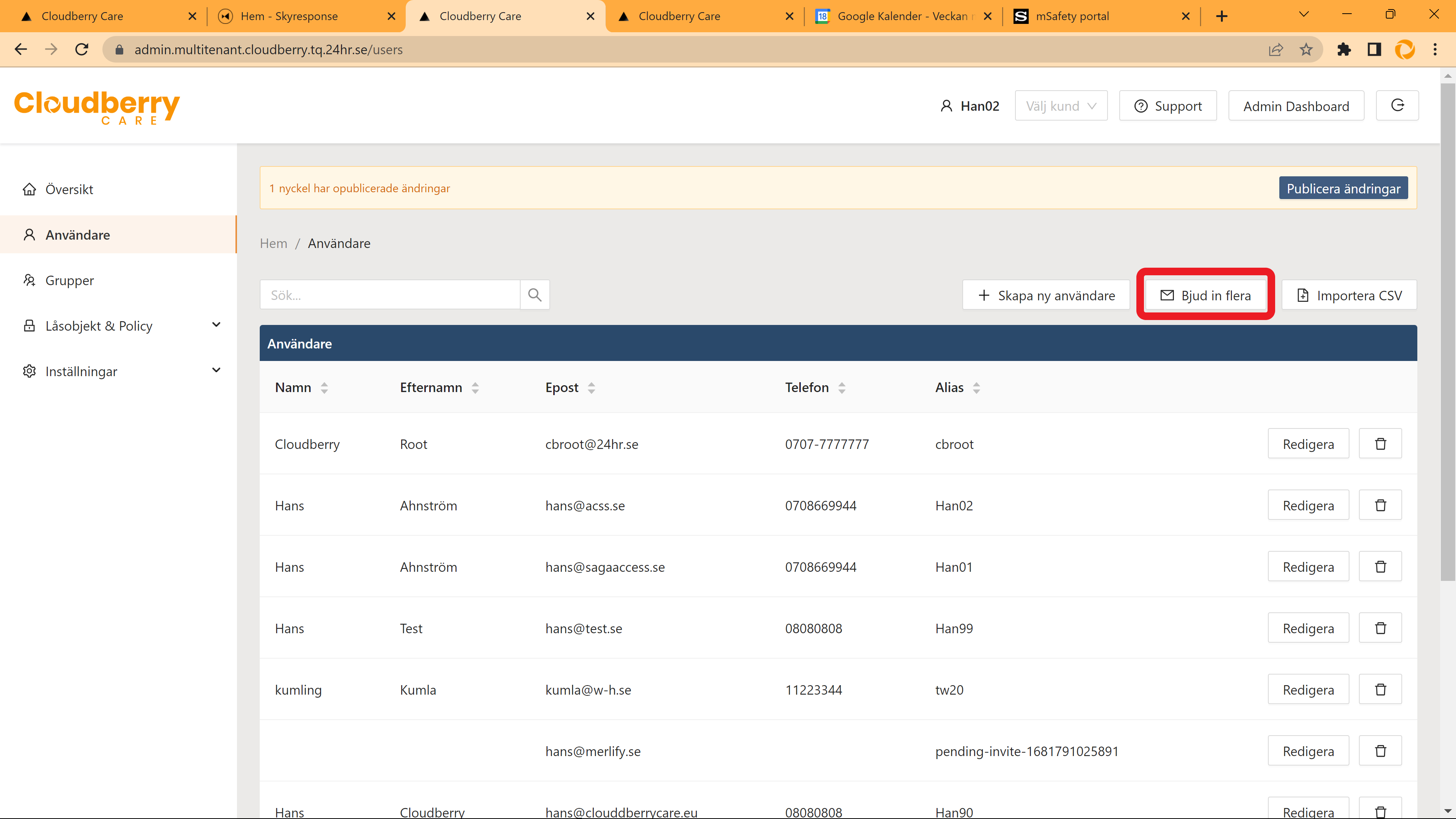The width and height of the screenshot is (1456, 819).
Task: View site lock info icon
Action: 119,50
